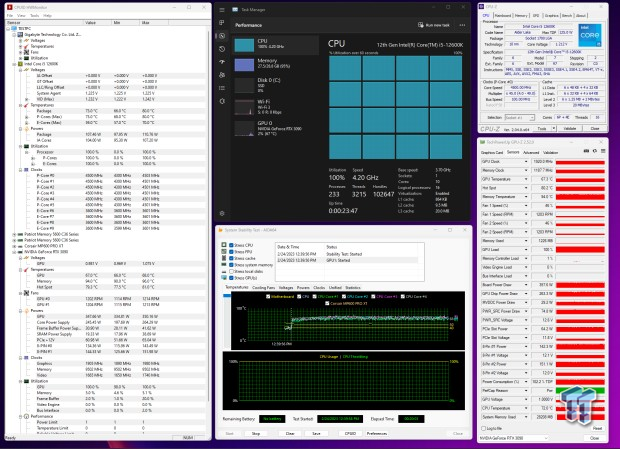
Task: Click Intel Core logo in CPU-Z
Action: [x=590, y=35]
